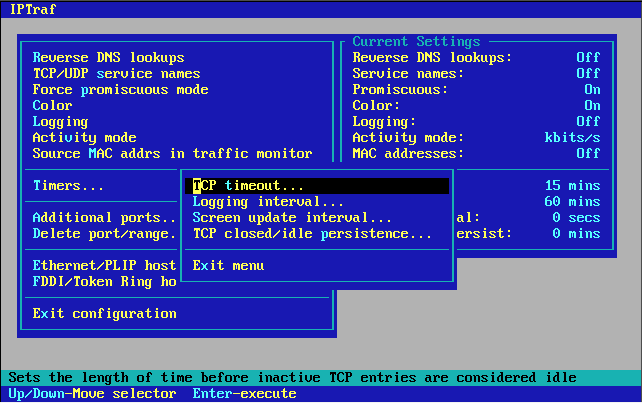Toggle Force promiscuous mode
Viewport: 642px width, 403px height.
(120, 90)
